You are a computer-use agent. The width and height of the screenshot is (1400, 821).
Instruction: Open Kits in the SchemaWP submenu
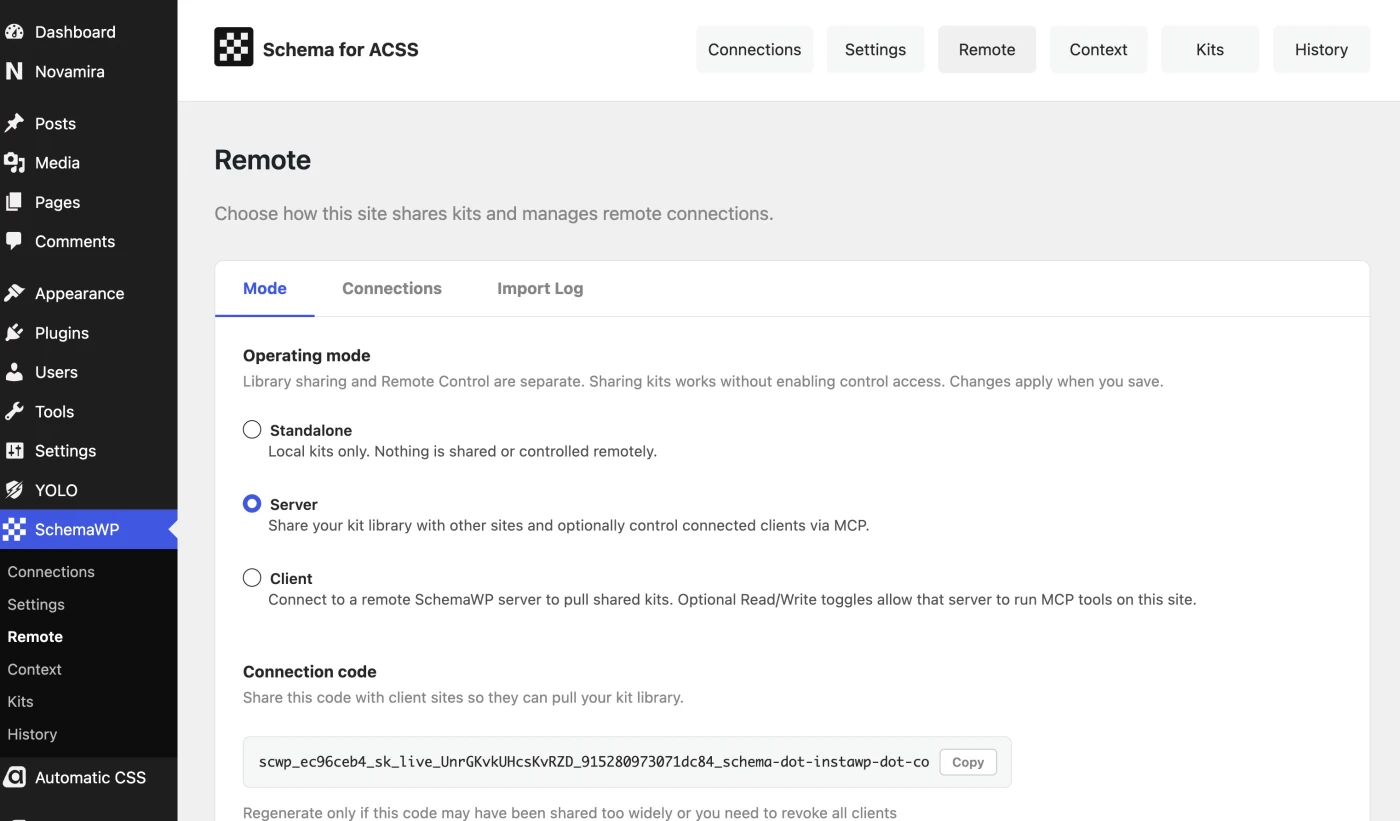tap(20, 701)
